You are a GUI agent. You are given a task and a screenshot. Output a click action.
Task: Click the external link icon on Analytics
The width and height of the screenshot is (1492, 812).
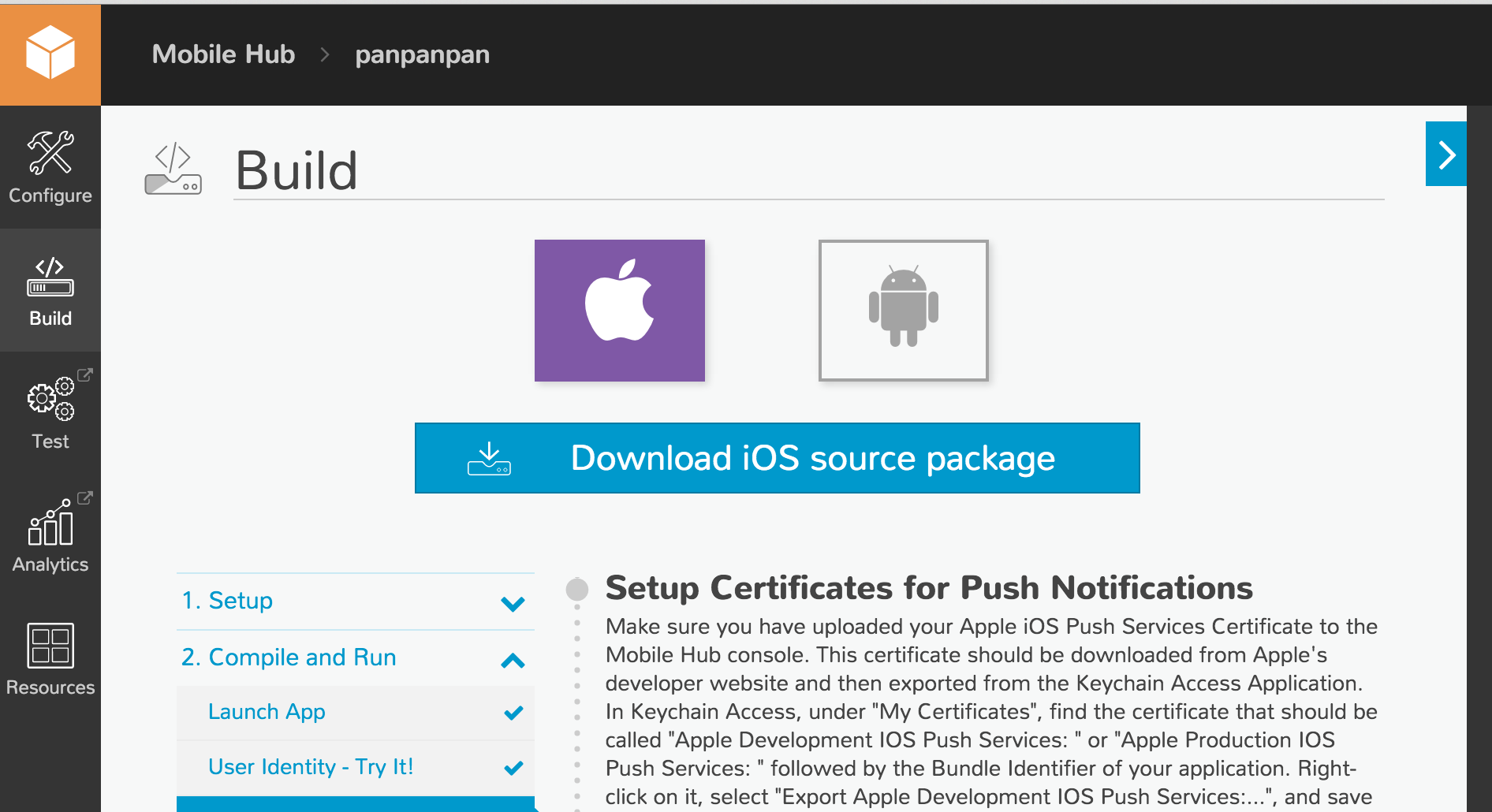[85, 497]
